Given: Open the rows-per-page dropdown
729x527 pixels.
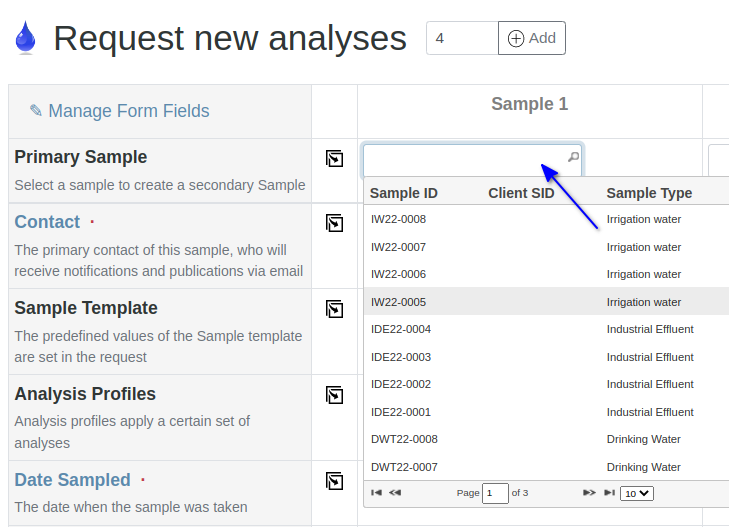Looking at the screenshot, I should click(636, 493).
